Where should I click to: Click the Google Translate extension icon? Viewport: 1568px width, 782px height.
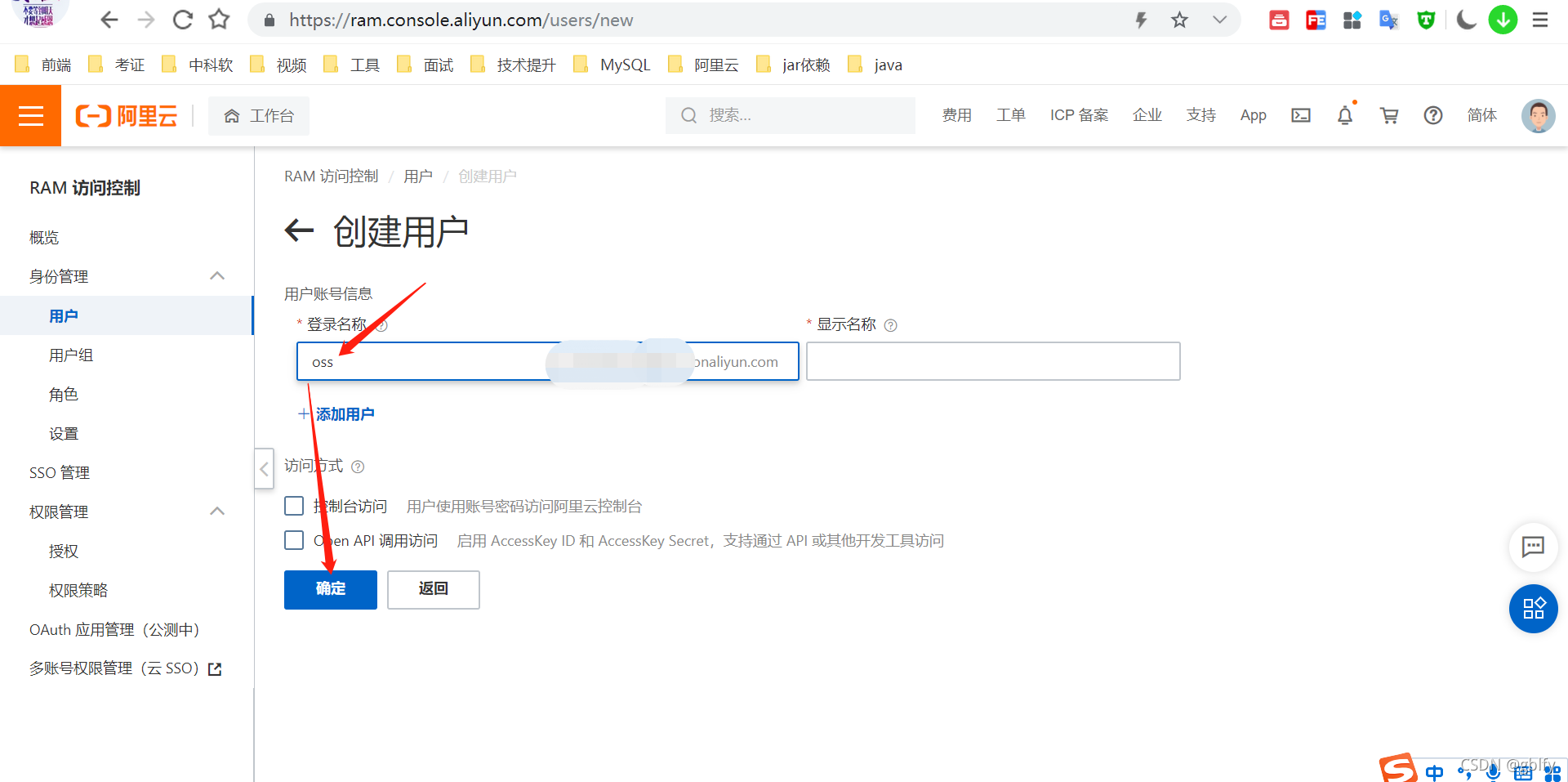(1388, 20)
